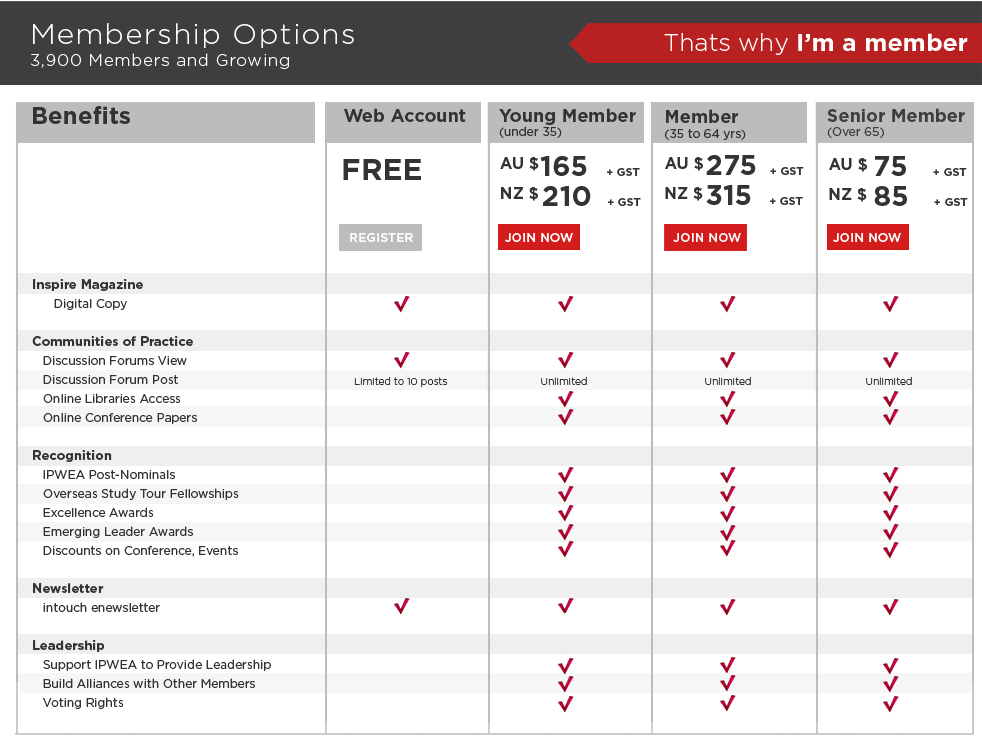Viewport: 982px width, 736px height.
Task: Click Build Alliances checkmark under Senior Member
Action: click(x=891, y=684)
